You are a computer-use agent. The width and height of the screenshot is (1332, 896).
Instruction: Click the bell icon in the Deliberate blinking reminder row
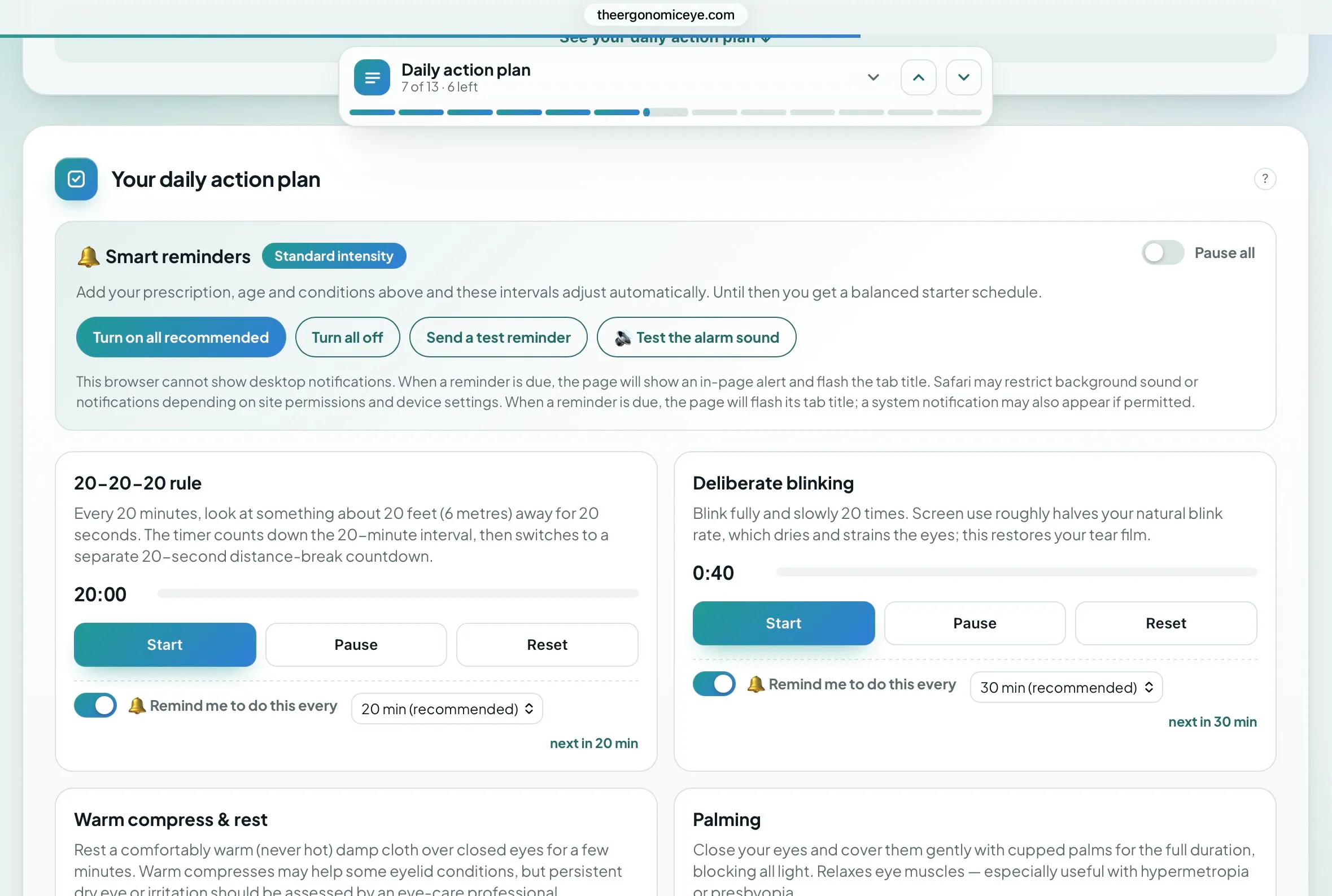tap(755, 684)
